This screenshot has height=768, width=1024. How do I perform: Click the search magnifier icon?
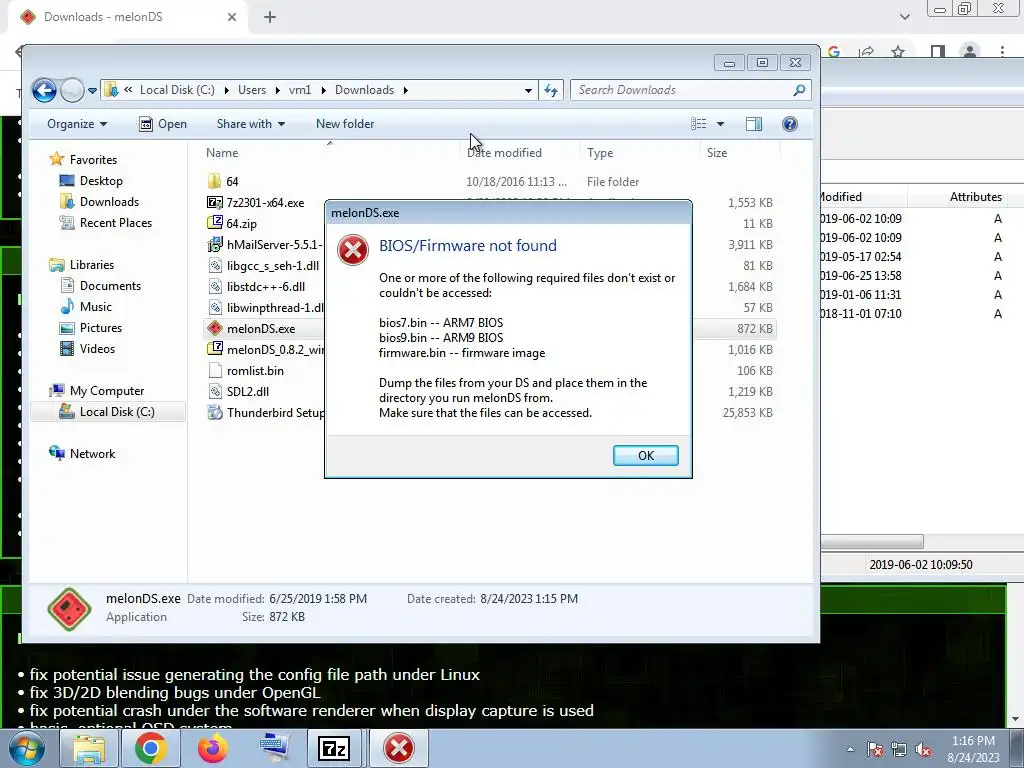(x=799, y=90)
